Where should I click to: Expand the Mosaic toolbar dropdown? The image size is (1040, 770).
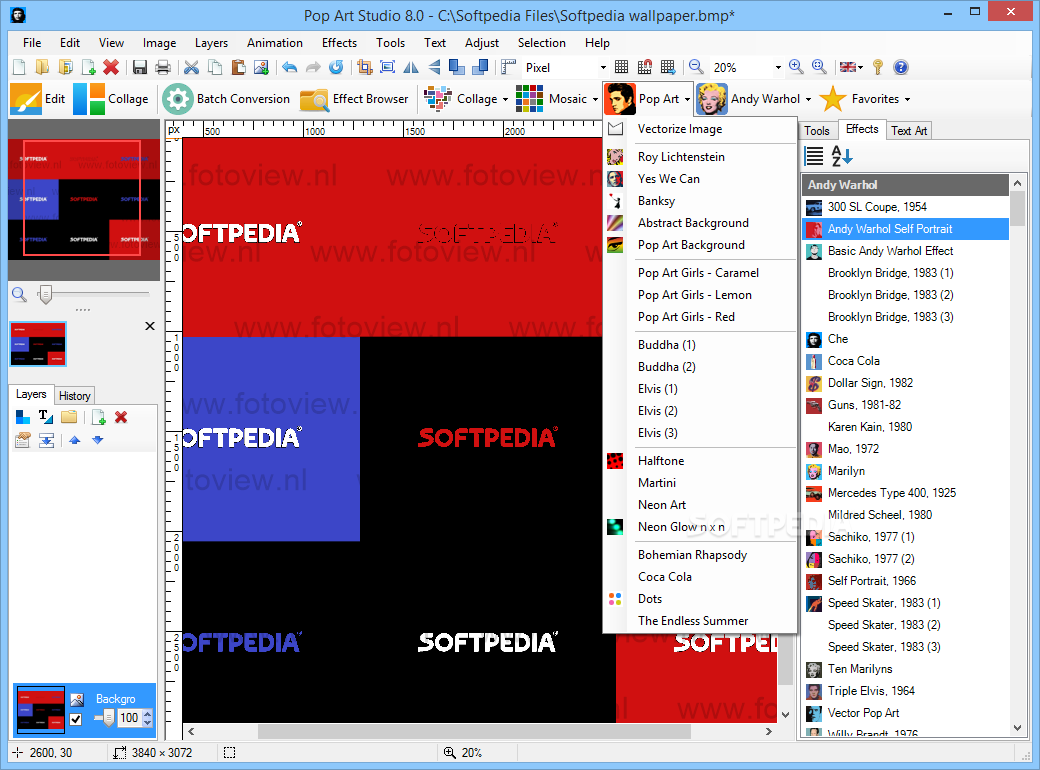point(595,99)
